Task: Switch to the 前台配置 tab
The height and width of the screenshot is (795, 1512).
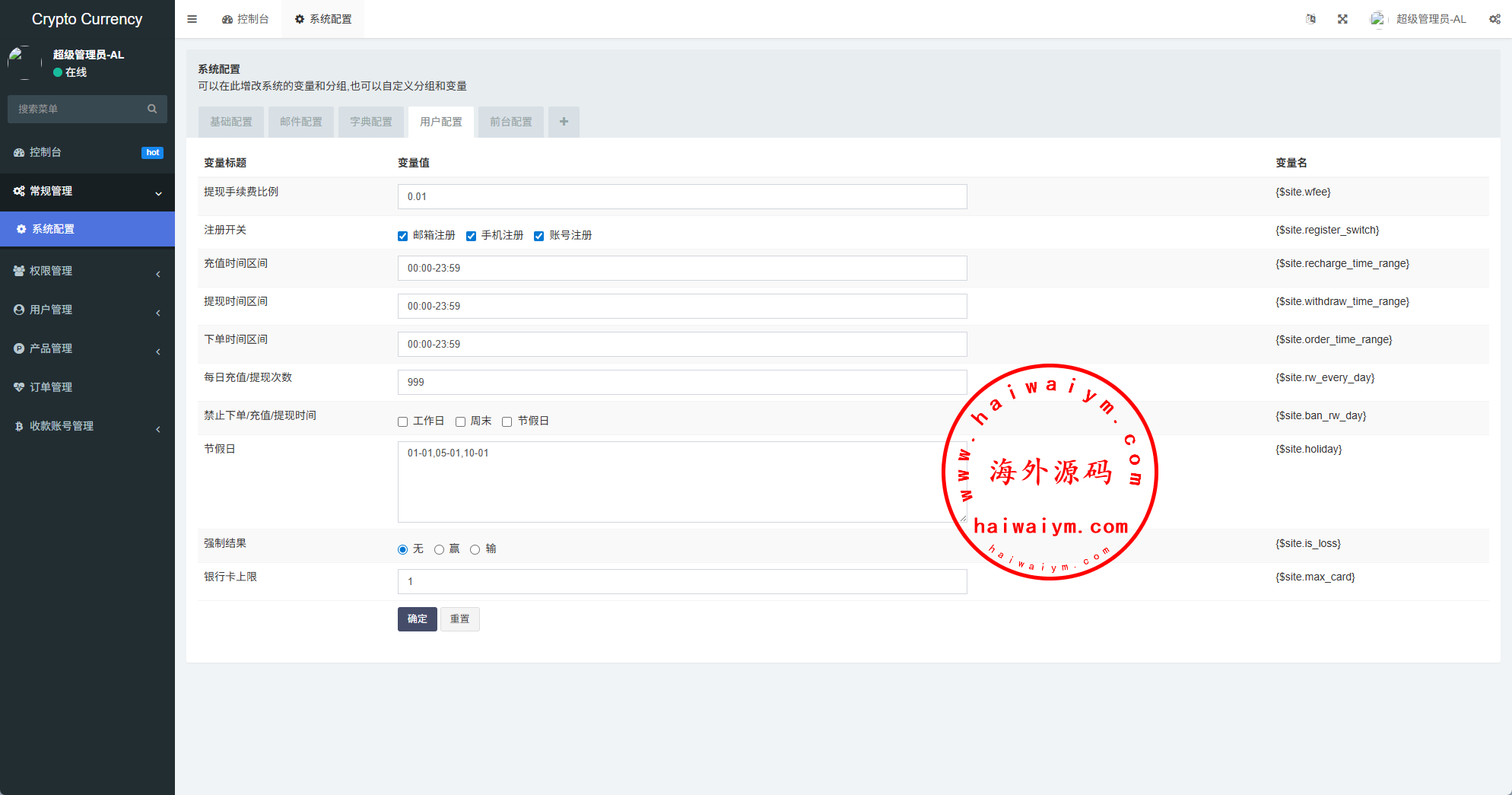Action: (x=511, y=122)
